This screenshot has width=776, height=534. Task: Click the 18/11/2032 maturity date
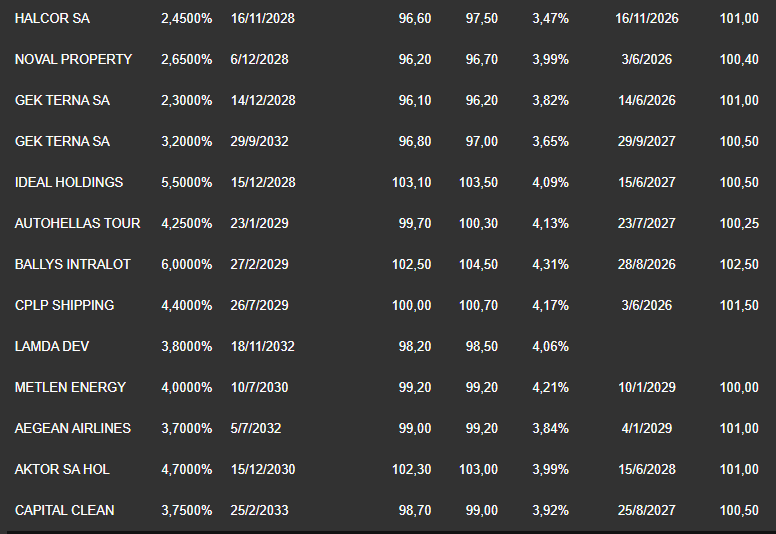[263, 346]
